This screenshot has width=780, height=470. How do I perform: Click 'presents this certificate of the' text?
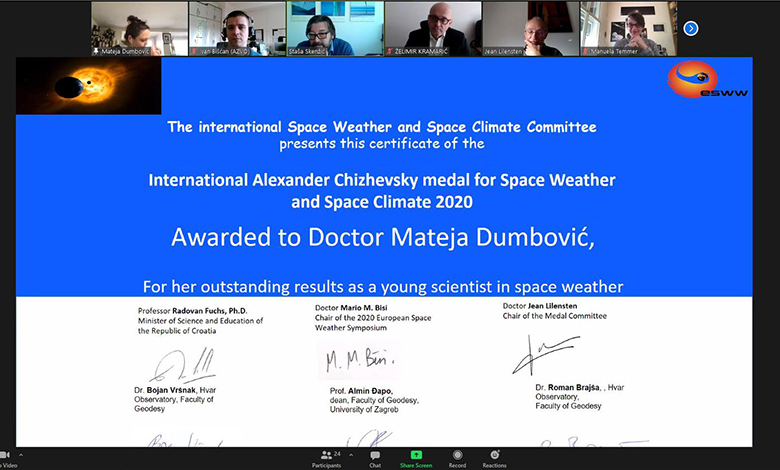point(382,144)
